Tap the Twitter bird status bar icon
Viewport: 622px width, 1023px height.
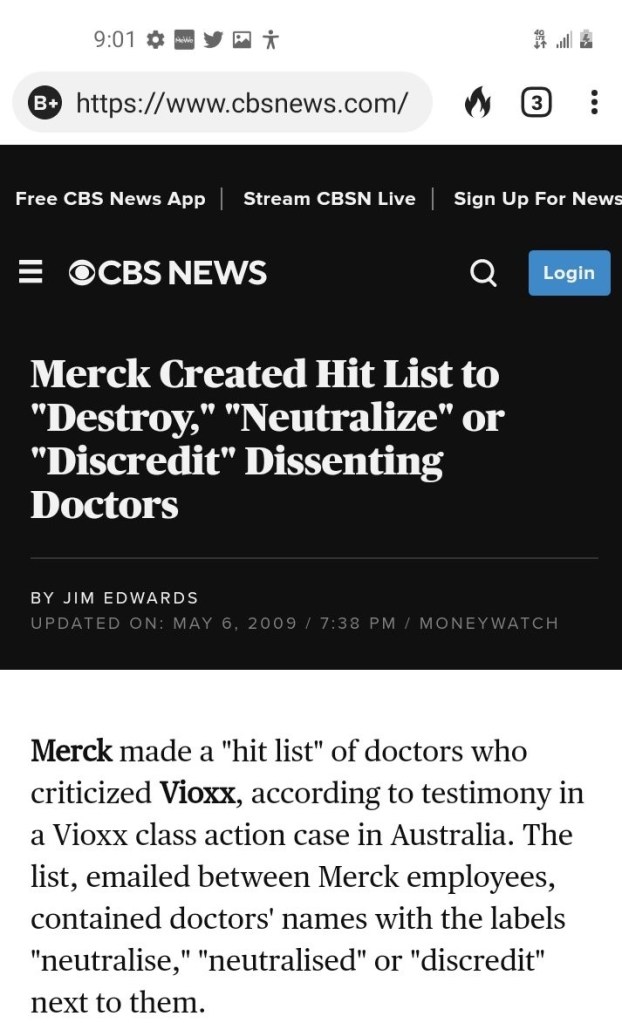coord(213,40)
